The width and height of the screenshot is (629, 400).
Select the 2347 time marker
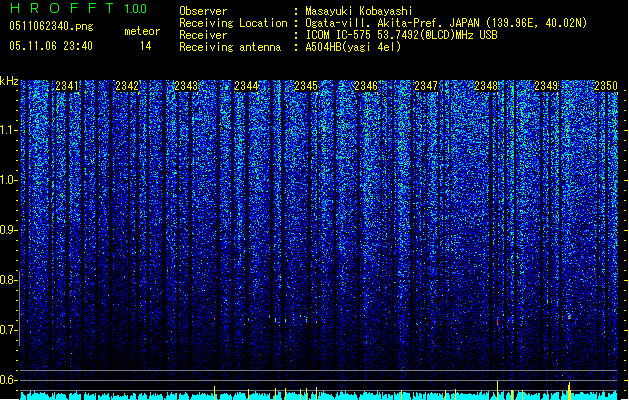point(426,86)
